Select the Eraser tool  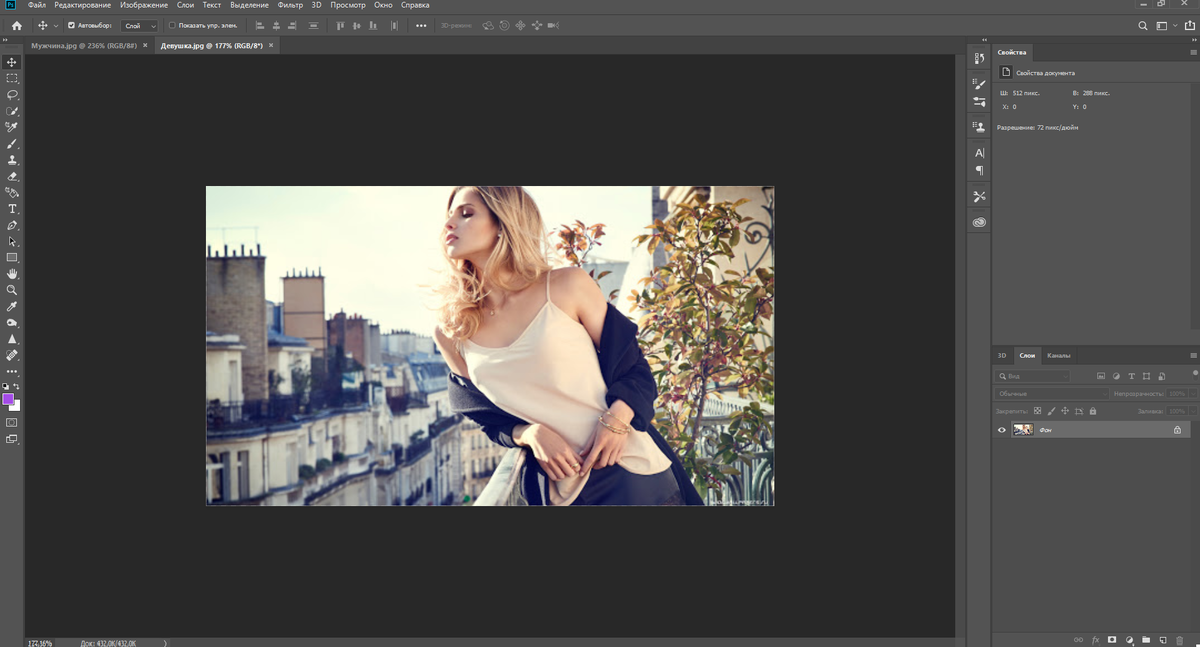[12, 176]
